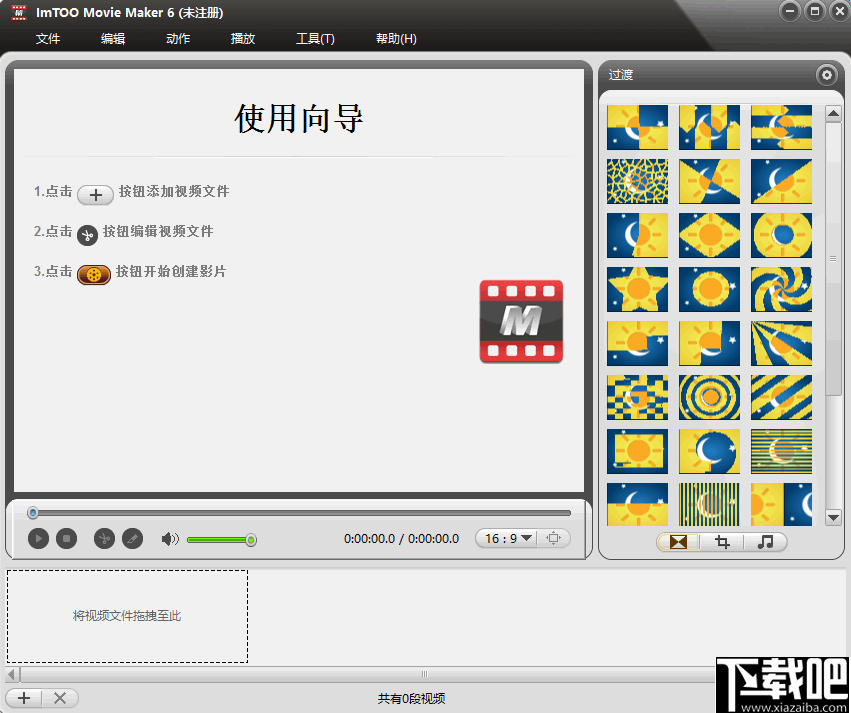The image size is (851, 713).
Task: Open the 过渡 panel settings gear
Action: click(826, 74)
